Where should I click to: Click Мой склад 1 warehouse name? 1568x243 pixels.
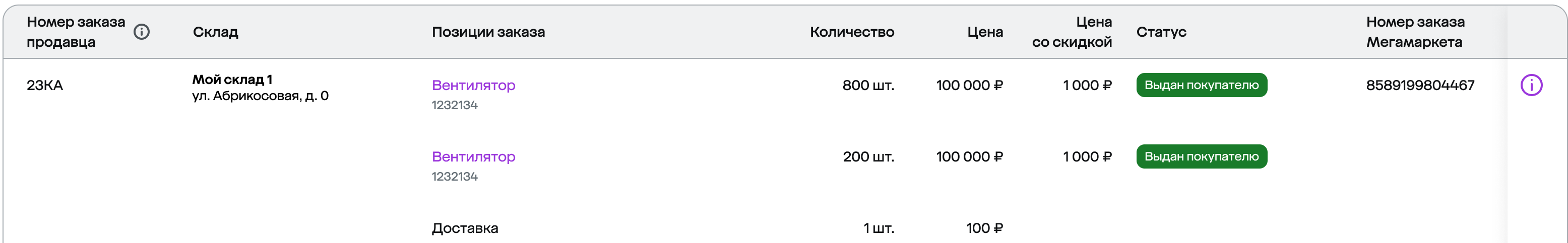tap(232, 79)
